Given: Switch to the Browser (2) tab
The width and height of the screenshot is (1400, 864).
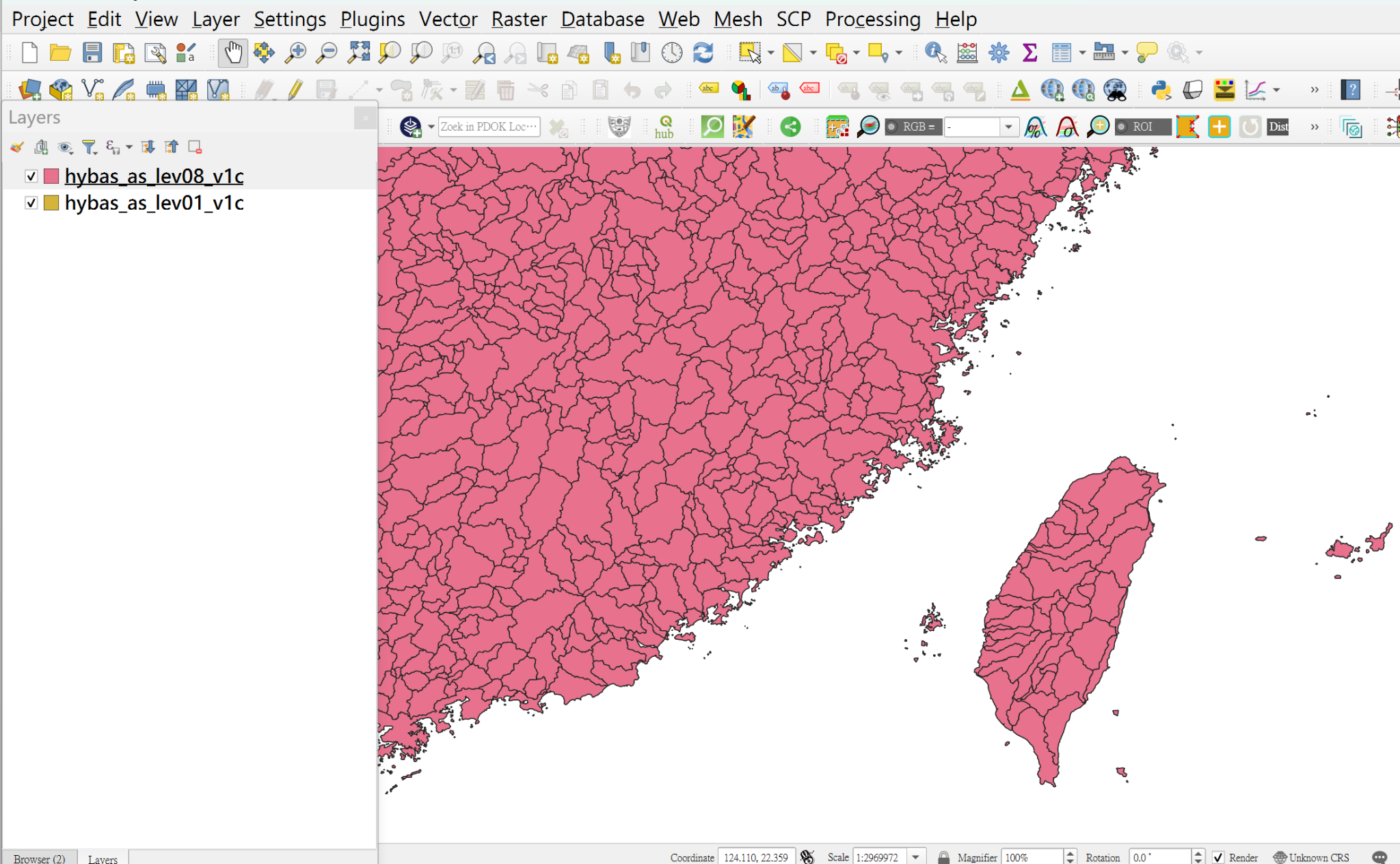Looking at the screenshot, I should click(39, 858).
